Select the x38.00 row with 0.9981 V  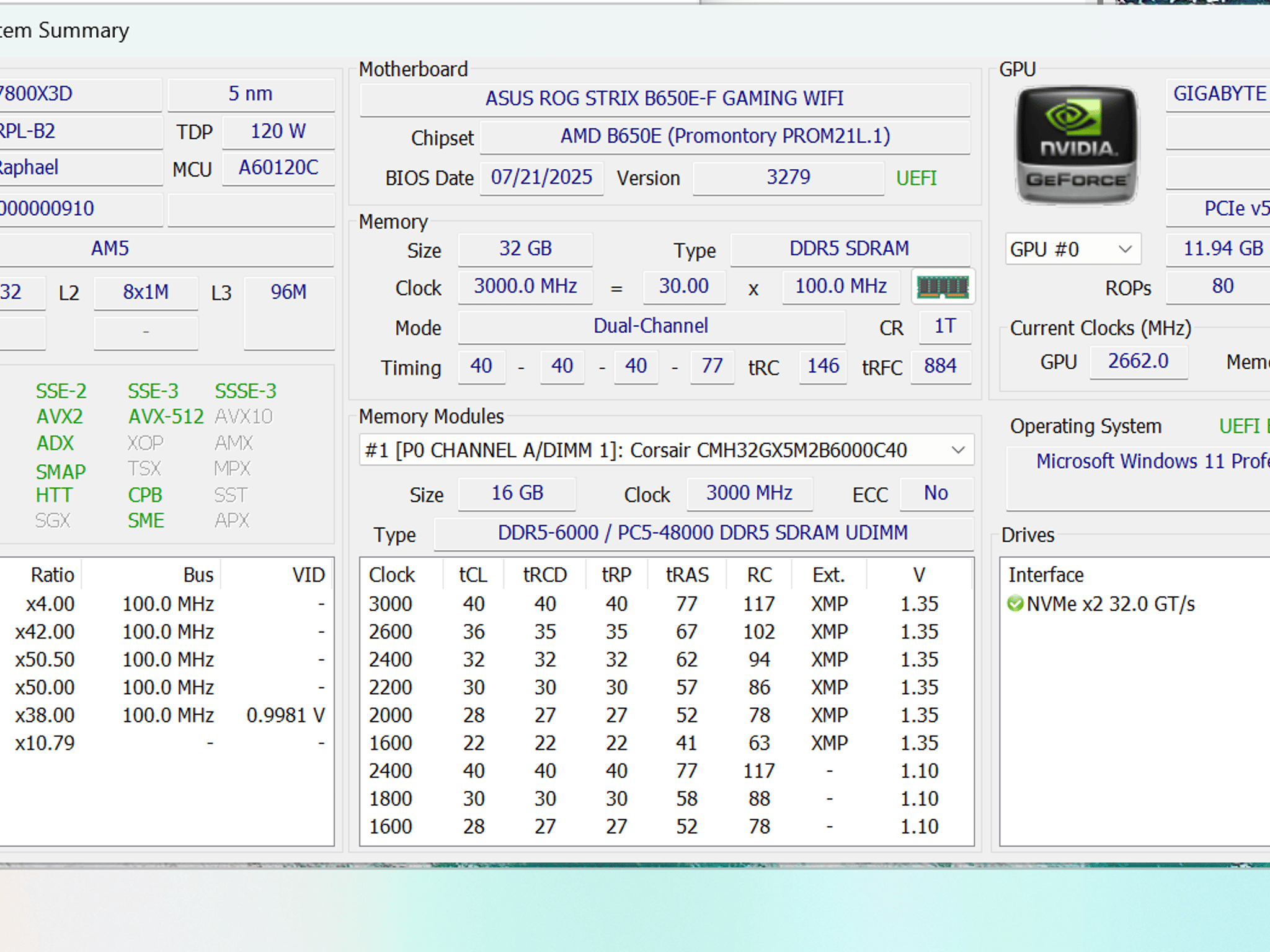point(166,715)
